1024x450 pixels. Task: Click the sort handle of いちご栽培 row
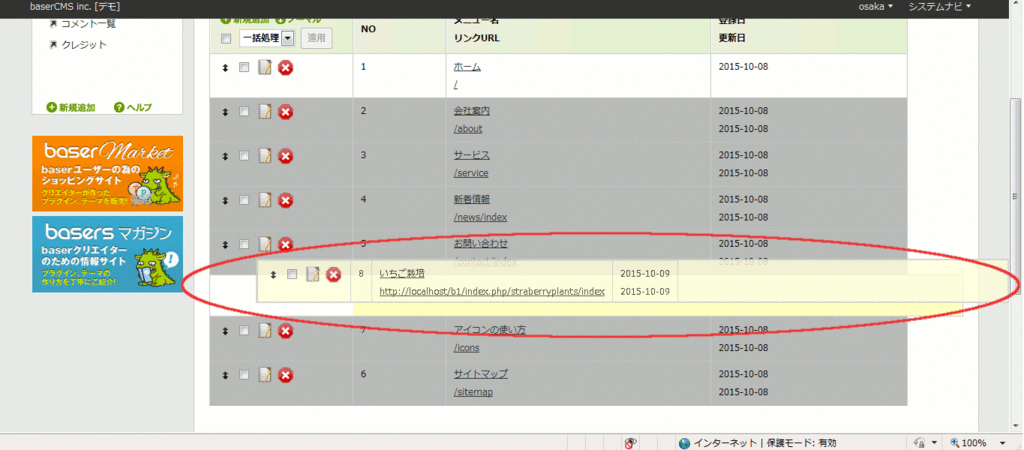coord(274,275)
